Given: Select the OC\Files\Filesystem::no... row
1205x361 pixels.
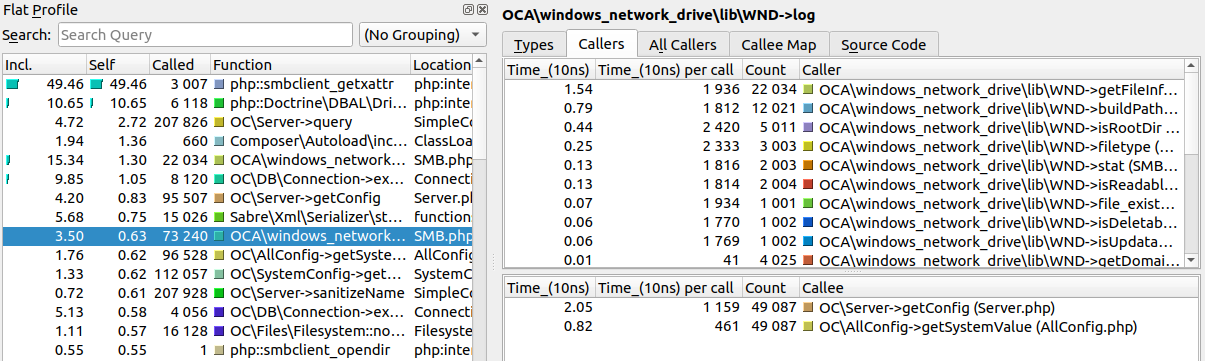Looking at the screenshot, I should pyautogui.click(x=237, y=331).
